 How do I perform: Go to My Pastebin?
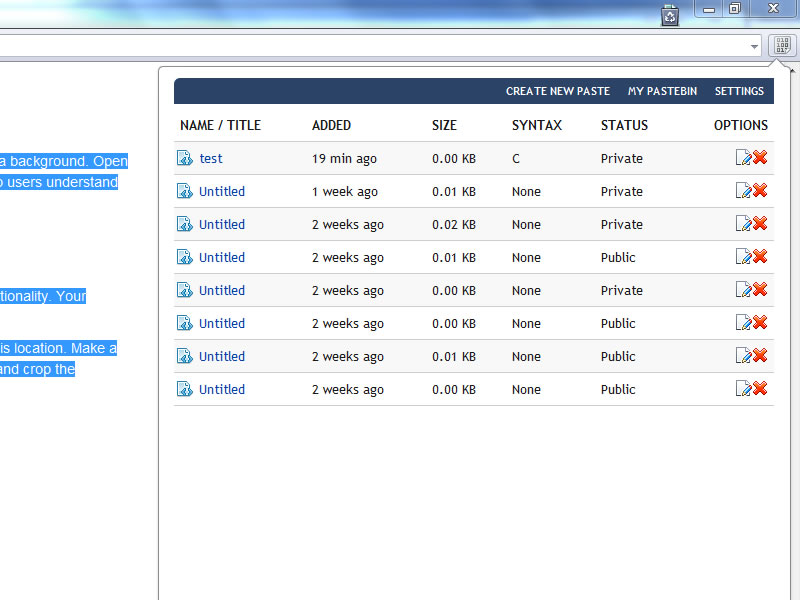(662, 91)
